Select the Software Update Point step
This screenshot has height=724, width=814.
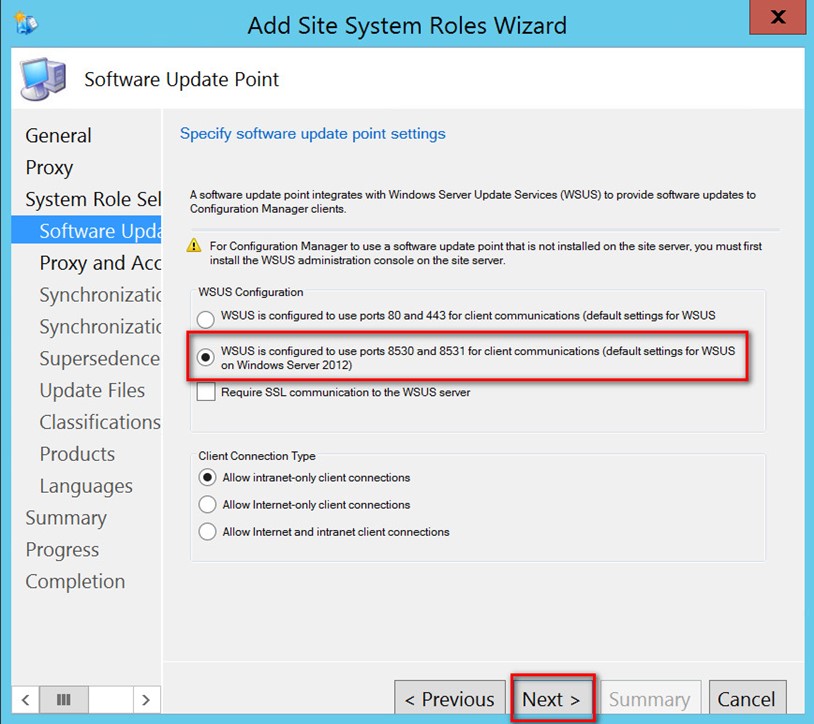pyautogui.click(x=86, y=230)
